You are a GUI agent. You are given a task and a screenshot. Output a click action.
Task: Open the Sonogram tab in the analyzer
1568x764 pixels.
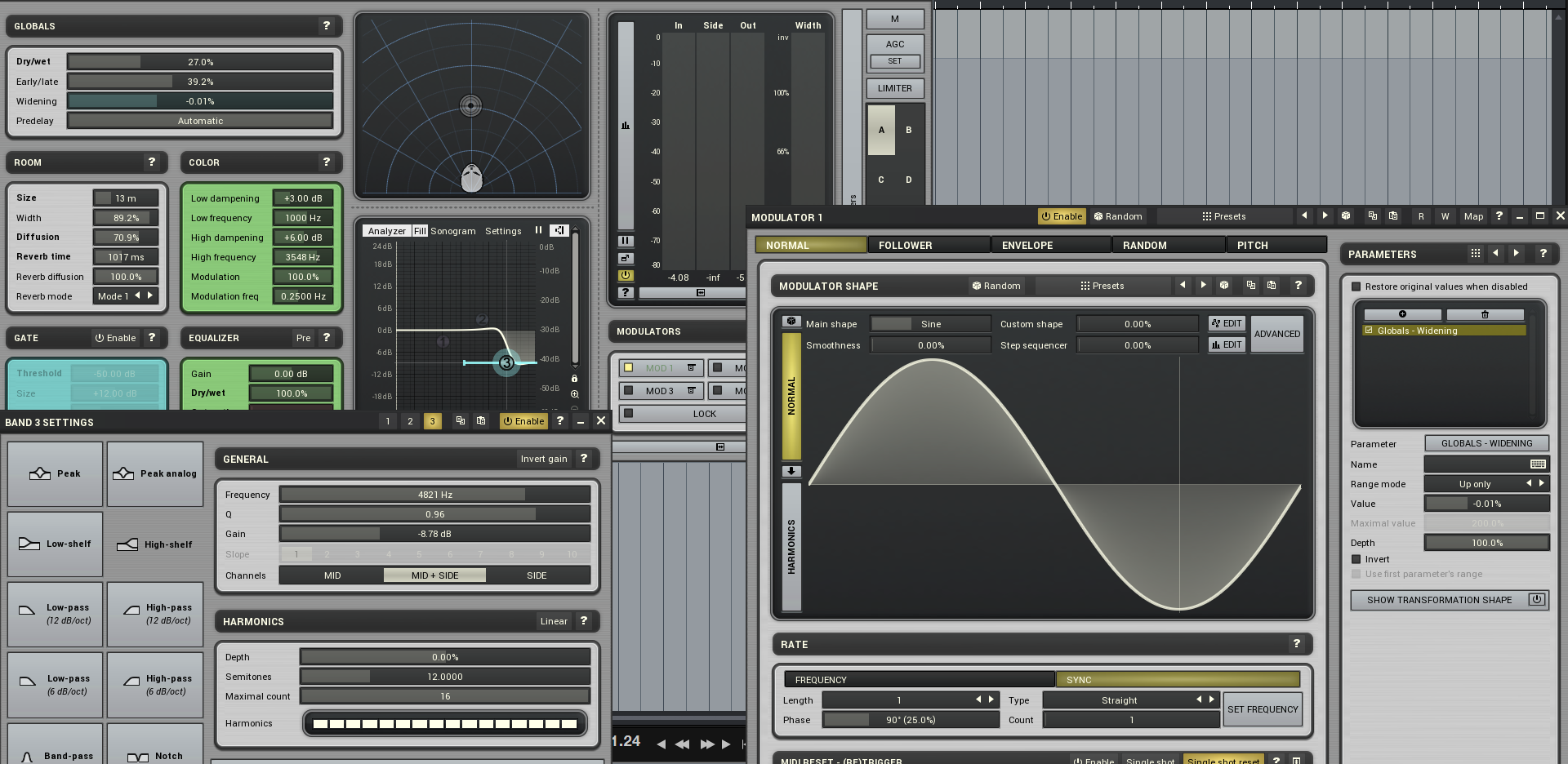click(452, 230)
